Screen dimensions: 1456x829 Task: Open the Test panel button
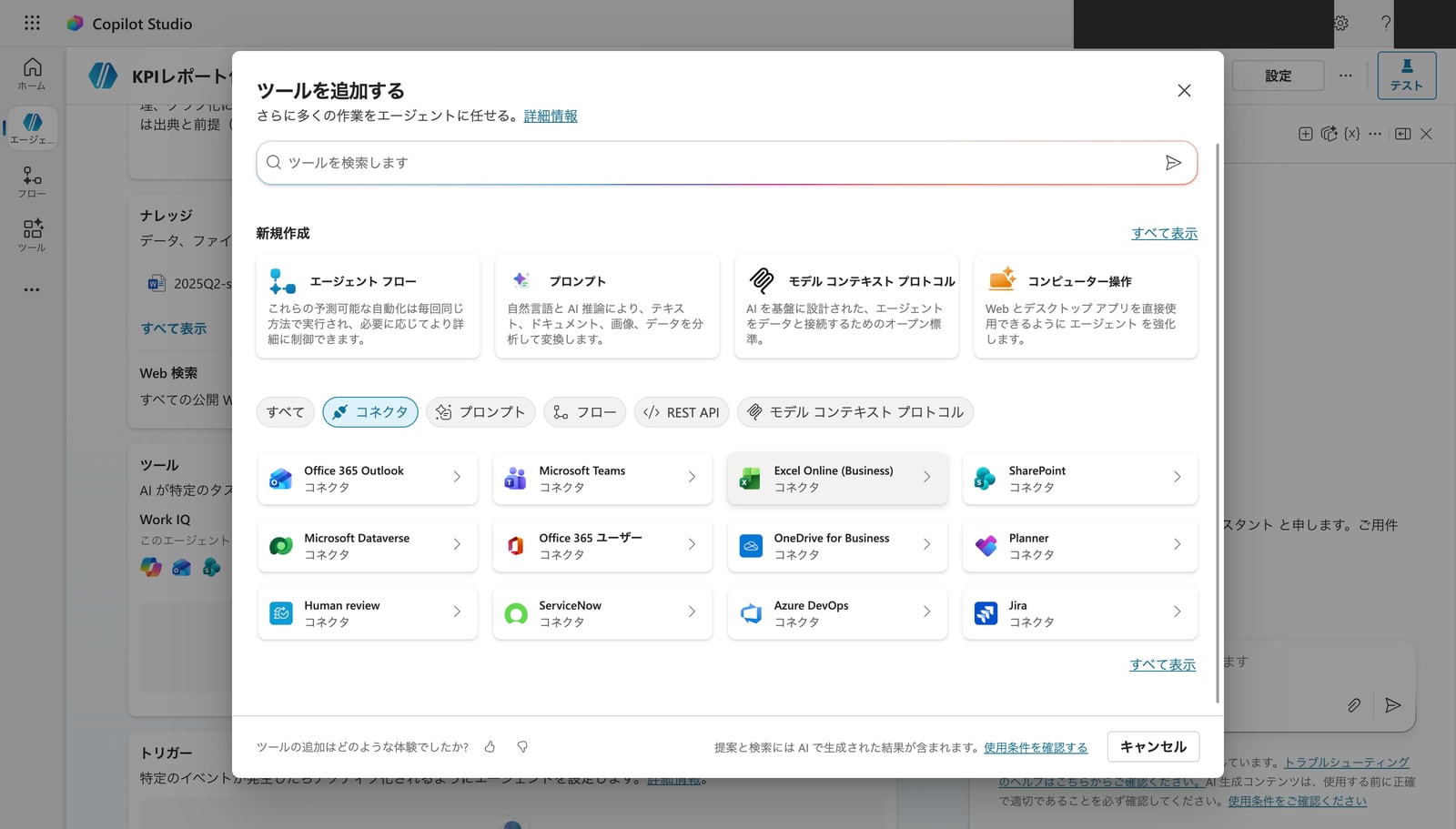pyautogui.click(x=1406, y=76)
